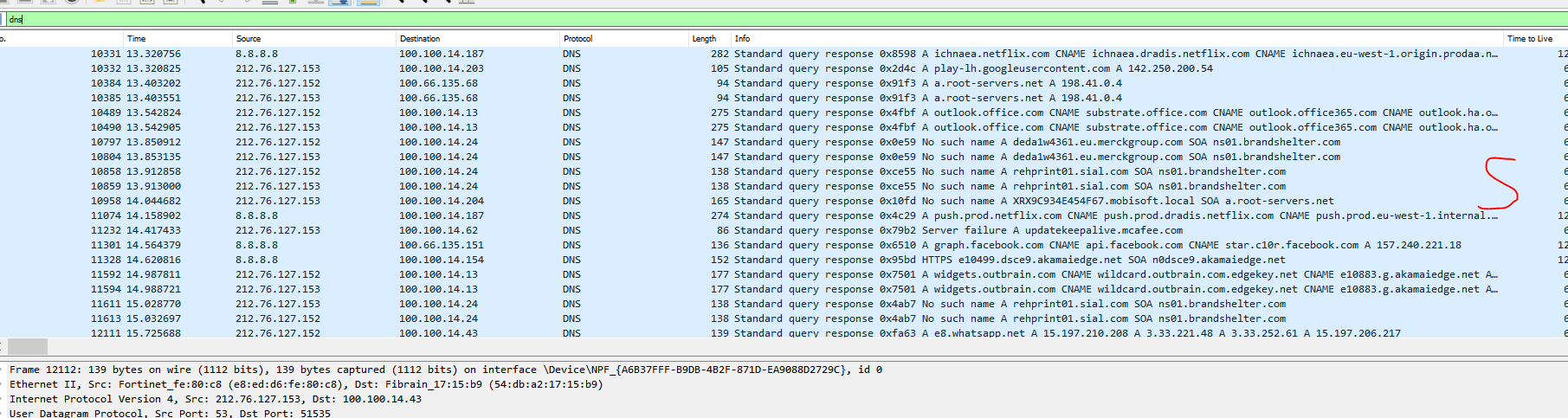The height and width of the screenshot is (418, 1568).
Task: Select packet 10797 deda1w4361.eu.merckgroup.com response
Action: 784,142
